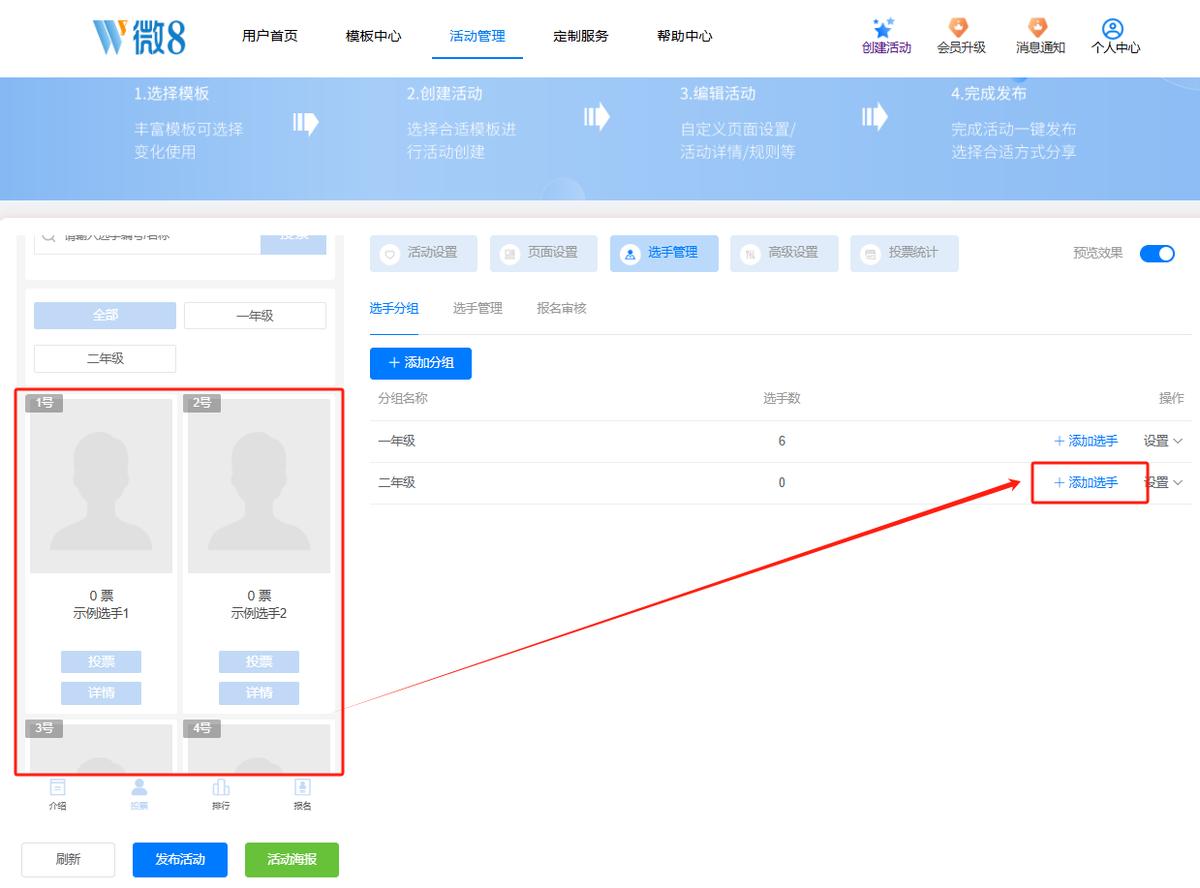Select the 选手分组 sub-tab

(394, 309)
